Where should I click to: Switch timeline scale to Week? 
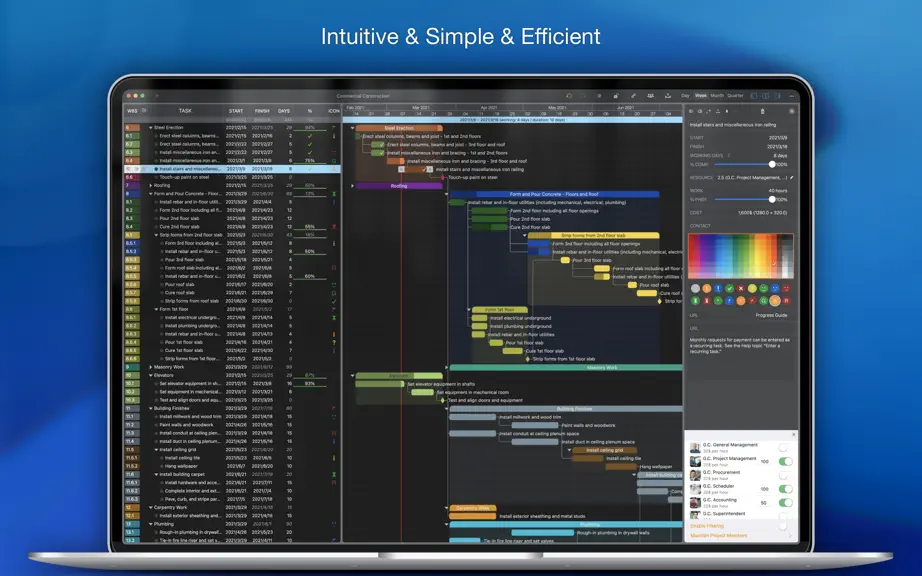pyautogui.click(x=701, y=95)
